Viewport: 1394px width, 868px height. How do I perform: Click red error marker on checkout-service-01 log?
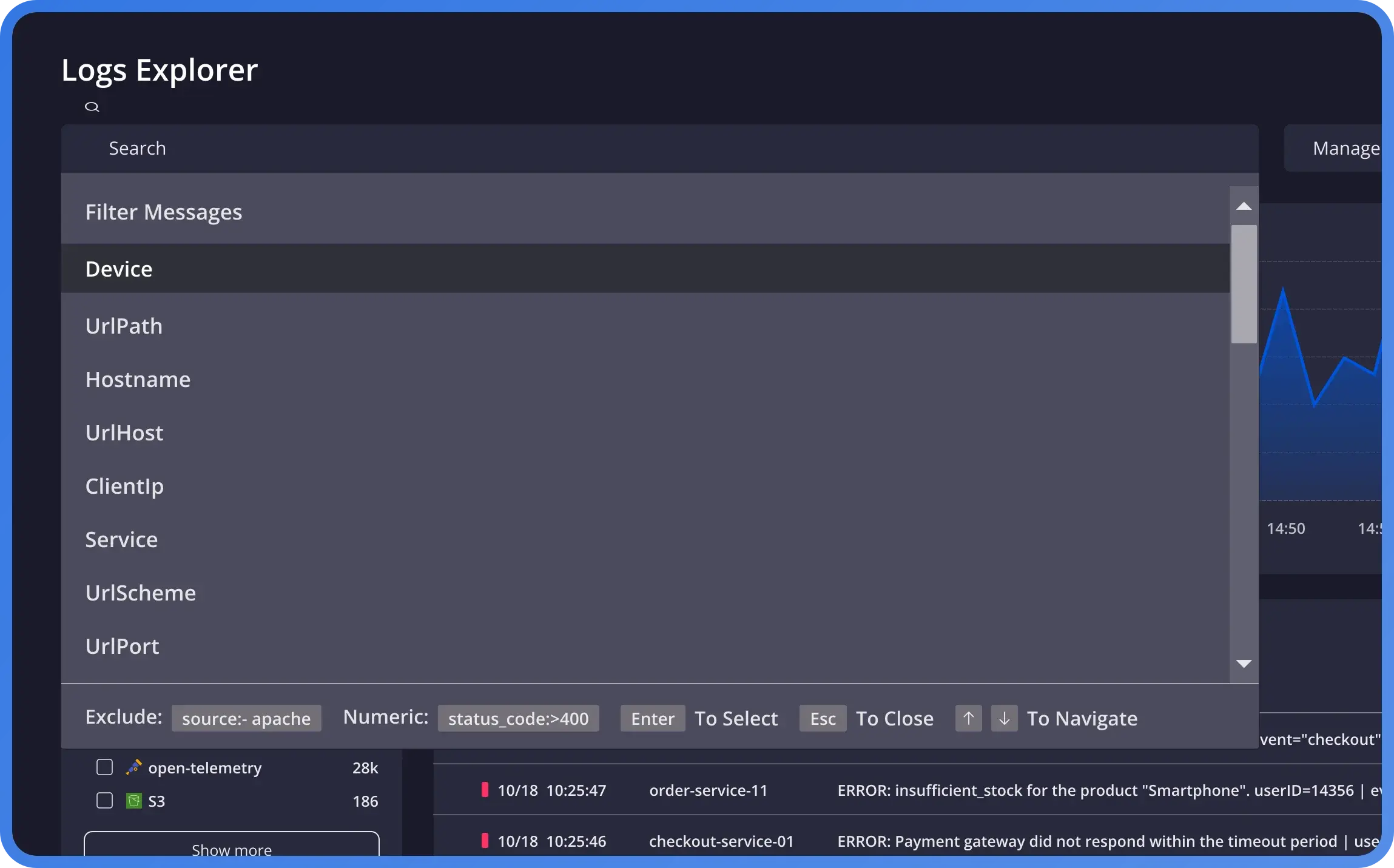[x=485, y=841]
